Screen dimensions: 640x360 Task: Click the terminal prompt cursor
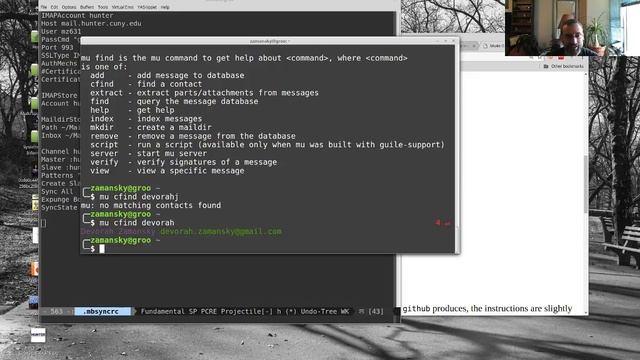pos(102,249)
